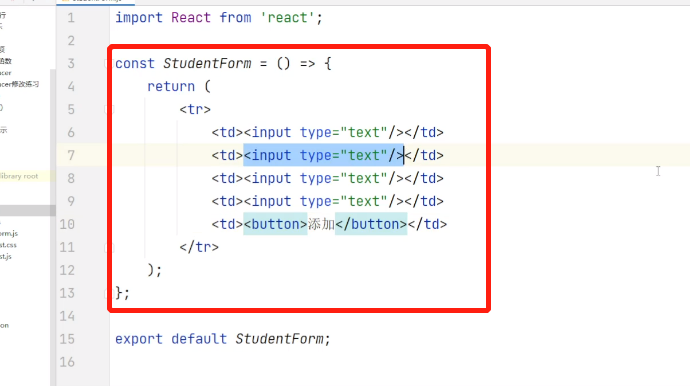Open the file ending in 'st.css' in project tree
The width and height of the screenshot is (690, 386).
coord(8,245)
